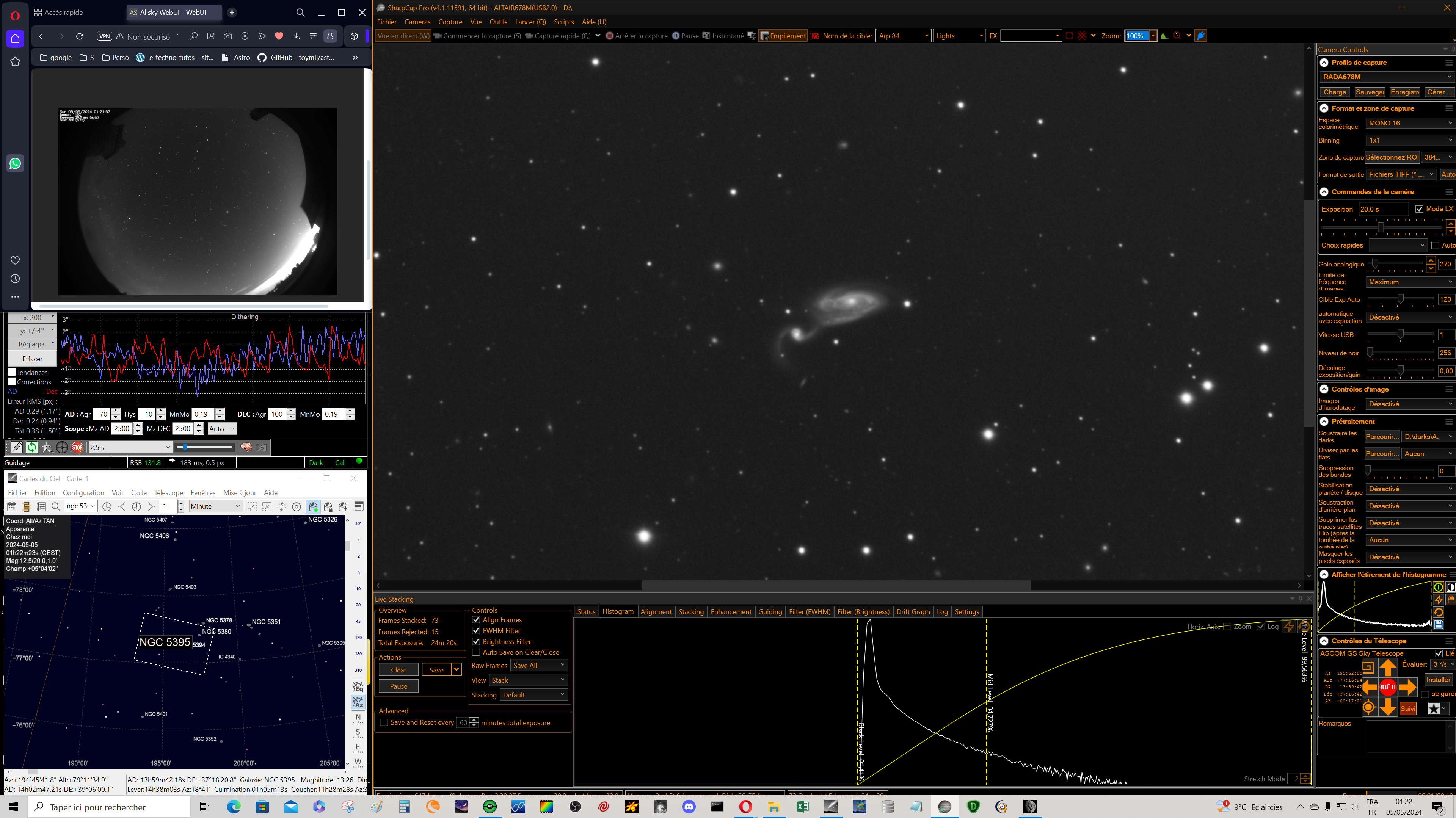Click the red telescope stop button
Viewport: 1456px width, 818px height.
point(1388,687)
